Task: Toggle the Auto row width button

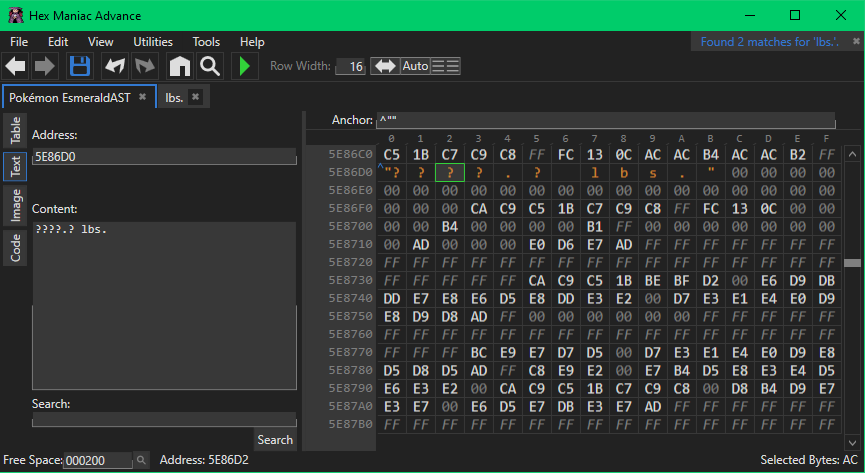Action: pos(415,66)
